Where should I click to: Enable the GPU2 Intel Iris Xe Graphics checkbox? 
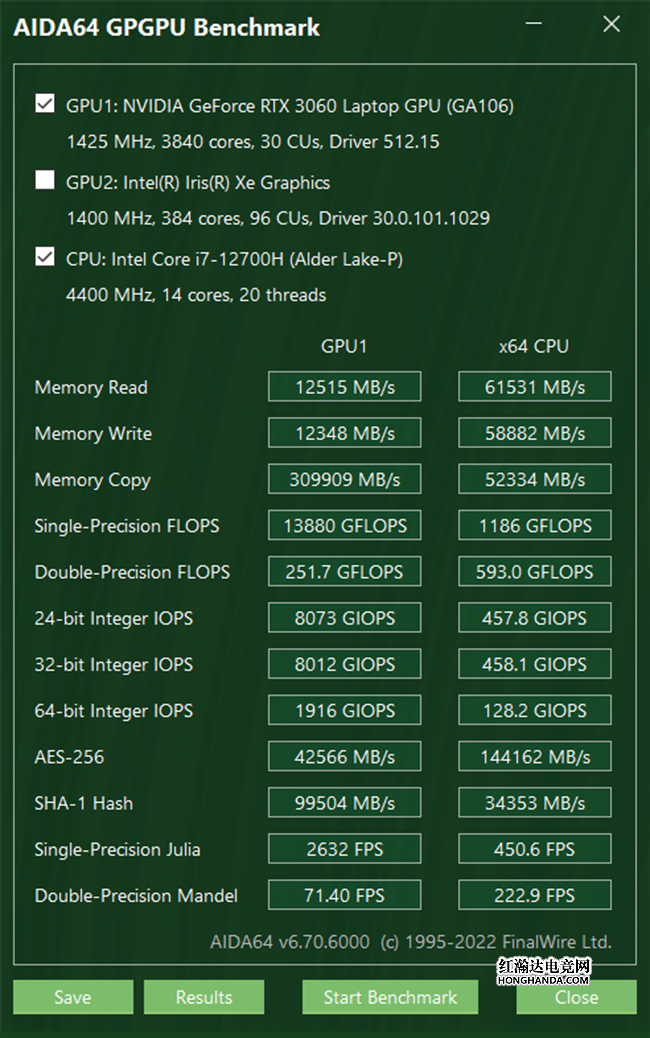45,181
